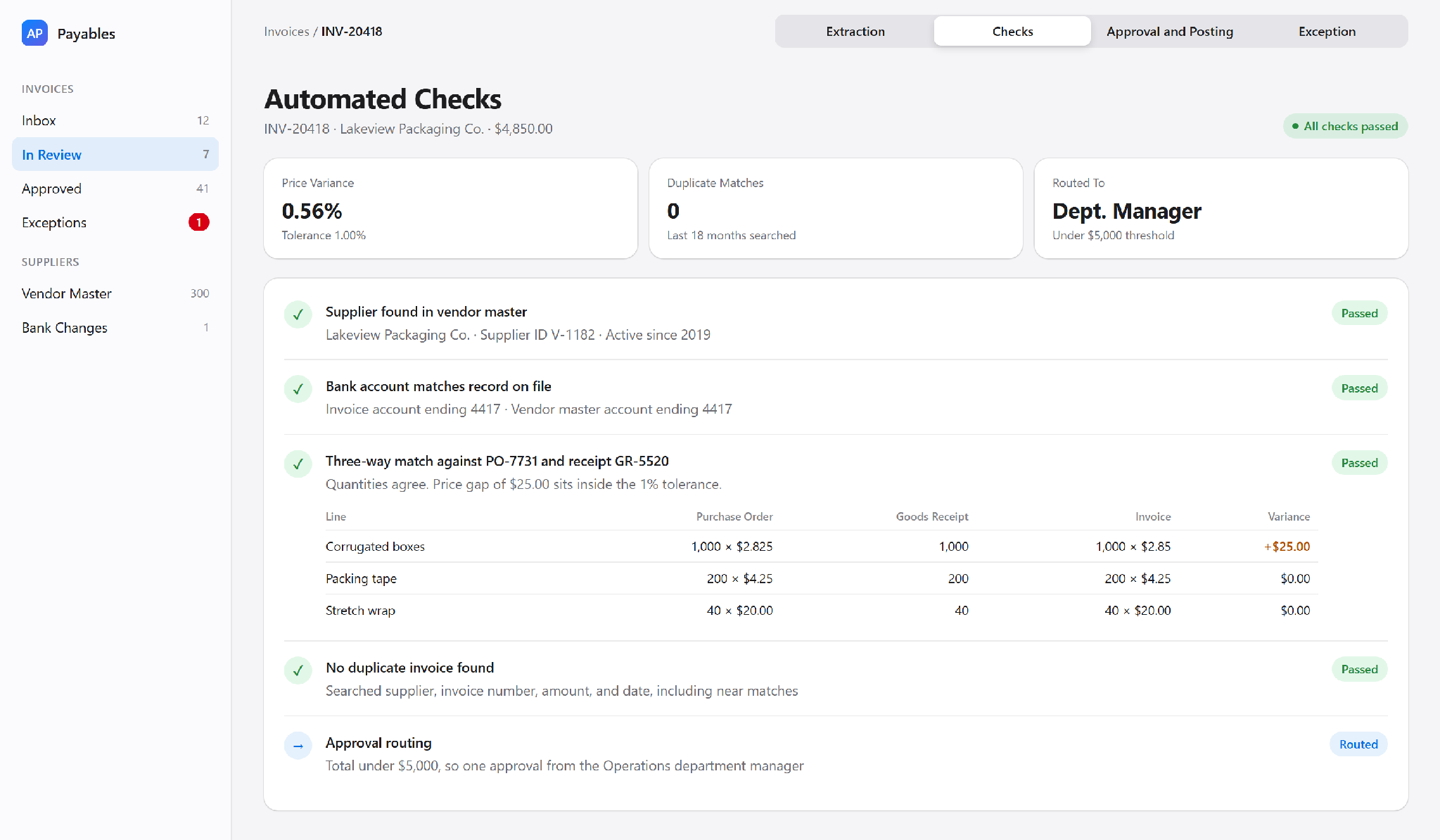Open the Approved invoices list

[115, 189]
